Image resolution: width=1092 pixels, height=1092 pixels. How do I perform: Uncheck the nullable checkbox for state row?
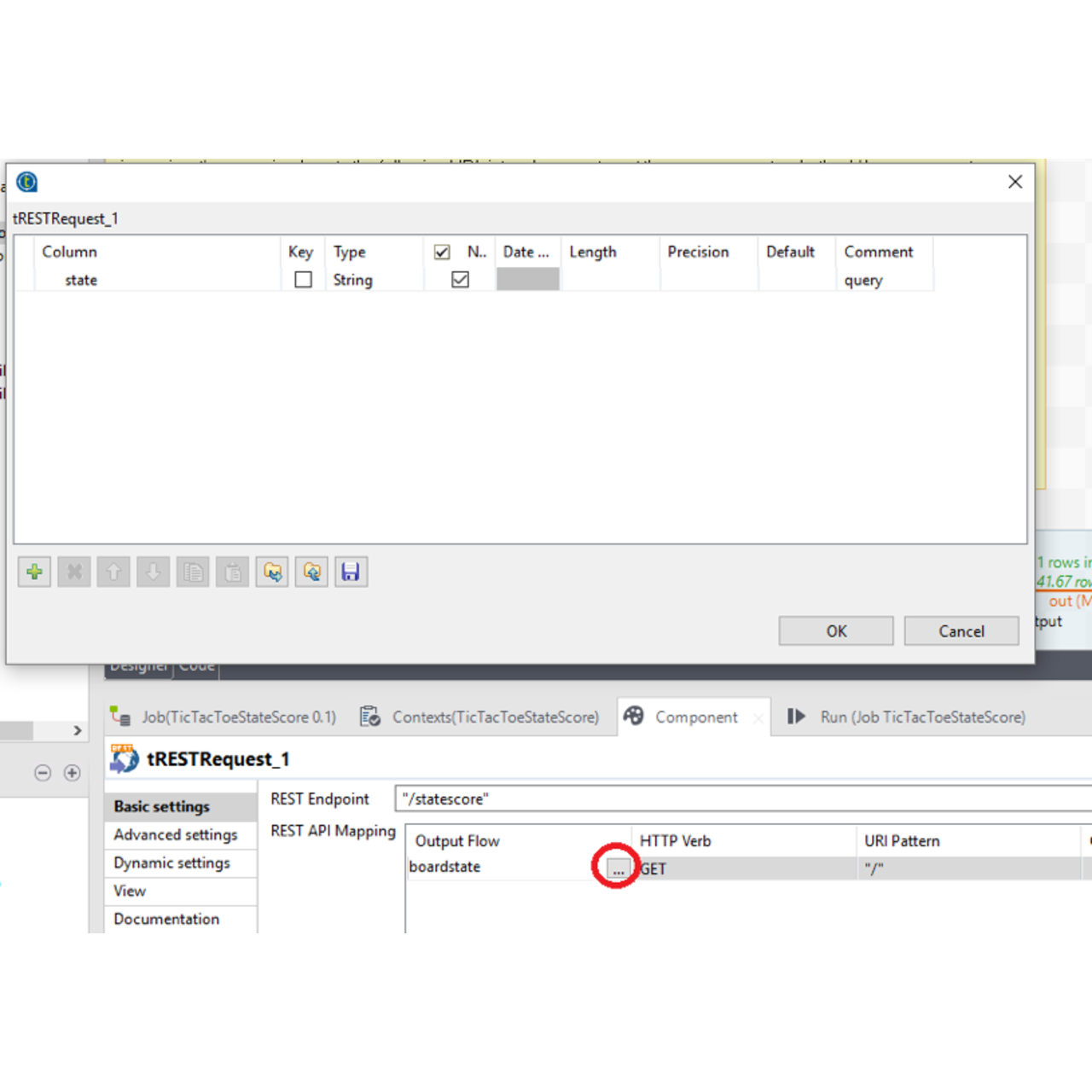459,279
